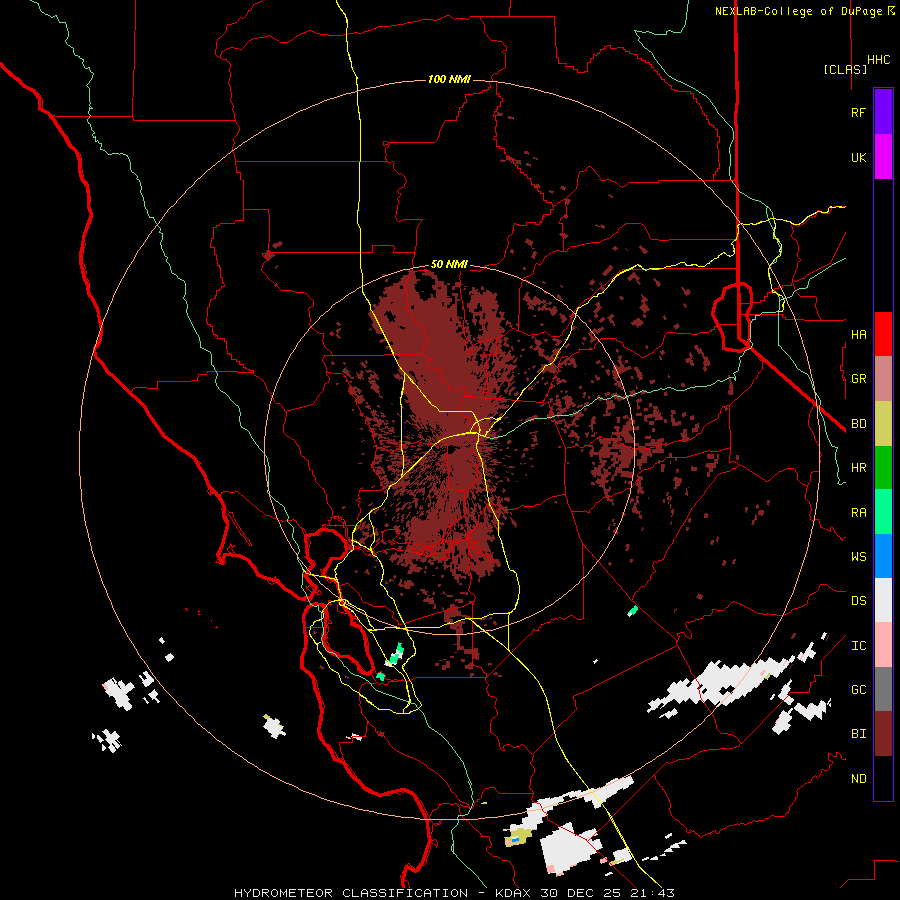Click the purple RF legend color swatch

pos(883,112)
